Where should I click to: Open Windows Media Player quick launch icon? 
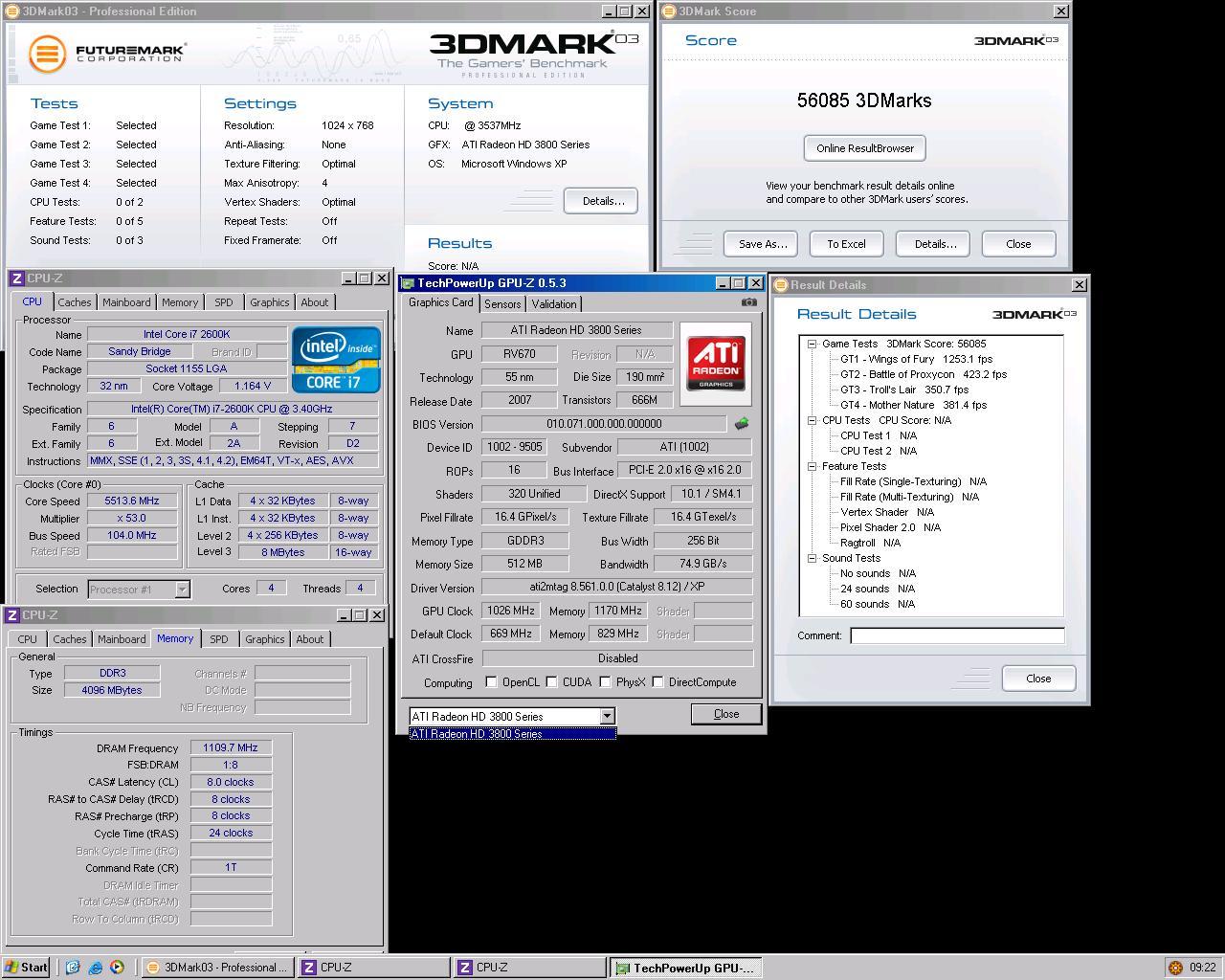[117, 968]
